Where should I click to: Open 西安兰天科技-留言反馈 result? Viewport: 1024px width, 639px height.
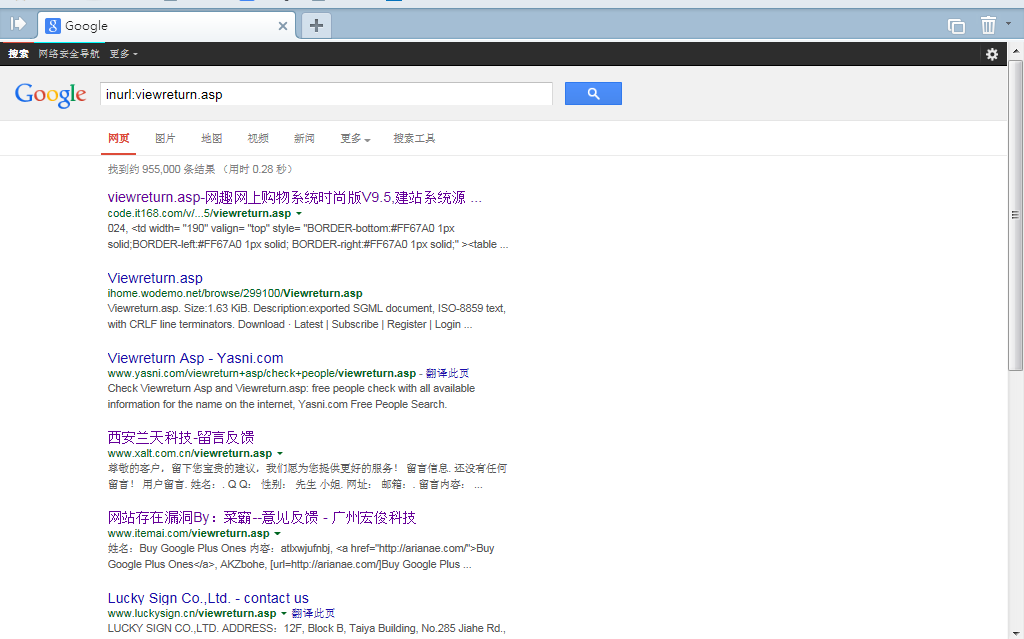(x=181, y=438)
